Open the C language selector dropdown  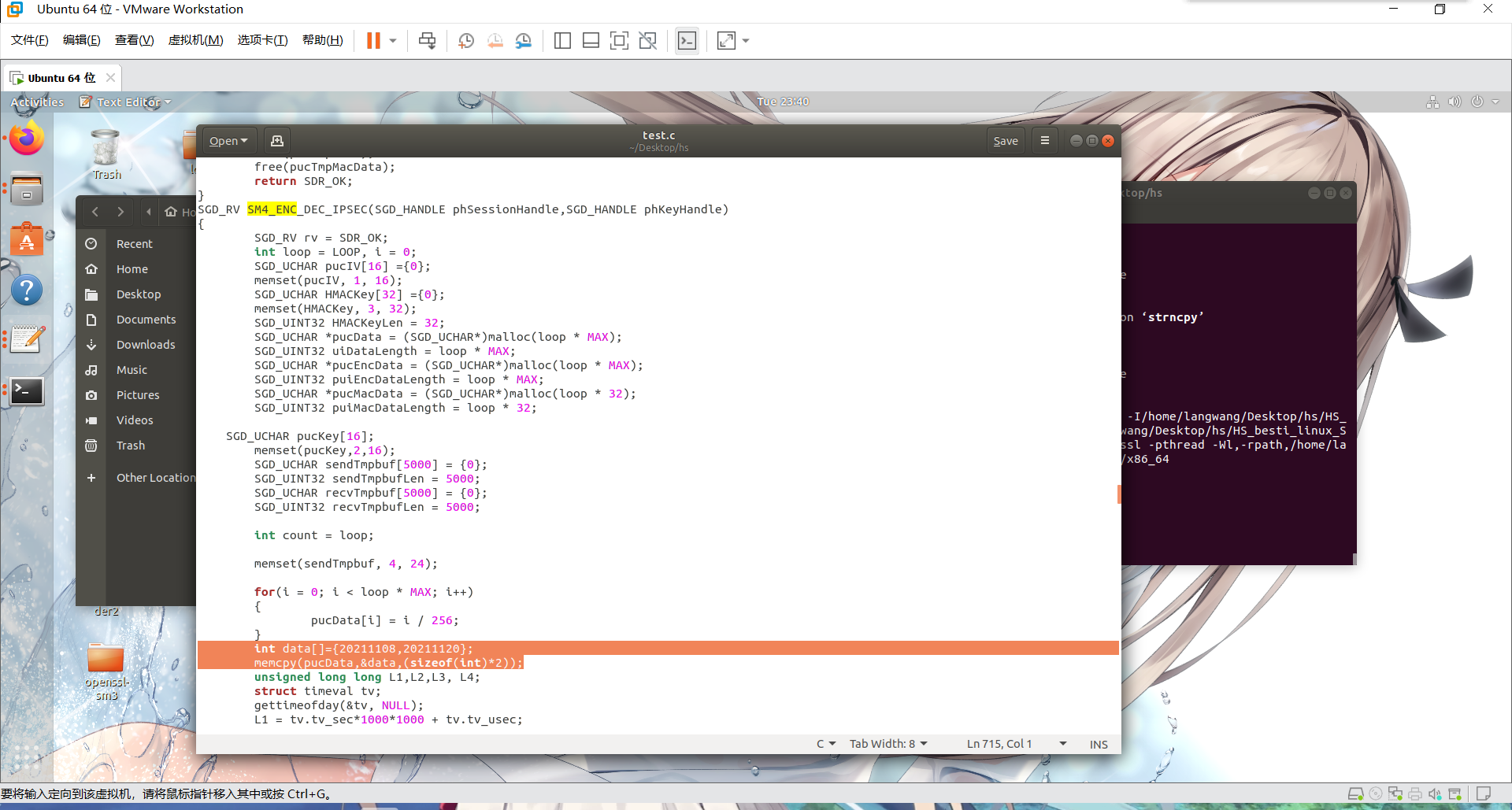pos(826,744)
